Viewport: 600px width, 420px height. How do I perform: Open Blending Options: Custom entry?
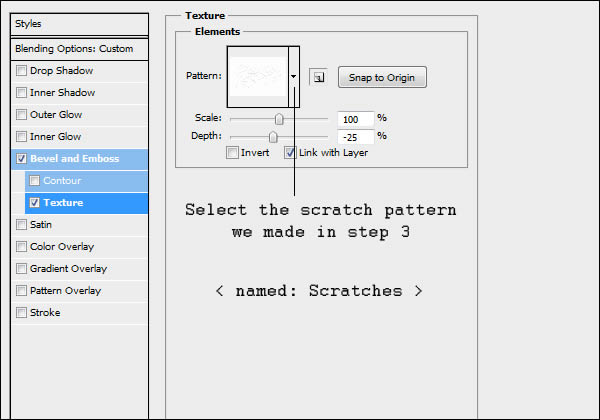(x=80, y=49)
